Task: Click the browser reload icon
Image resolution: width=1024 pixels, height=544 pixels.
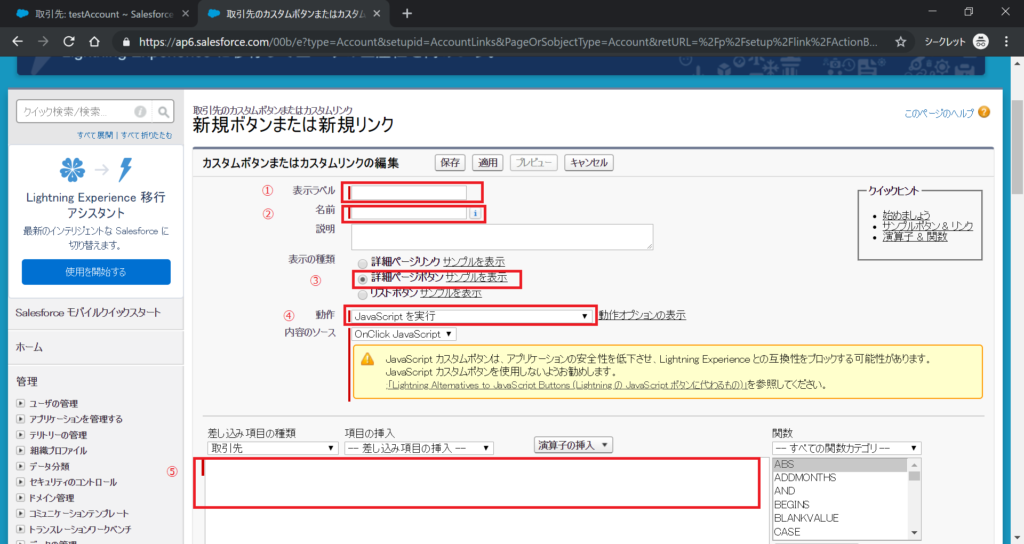Action: point(67,42)
